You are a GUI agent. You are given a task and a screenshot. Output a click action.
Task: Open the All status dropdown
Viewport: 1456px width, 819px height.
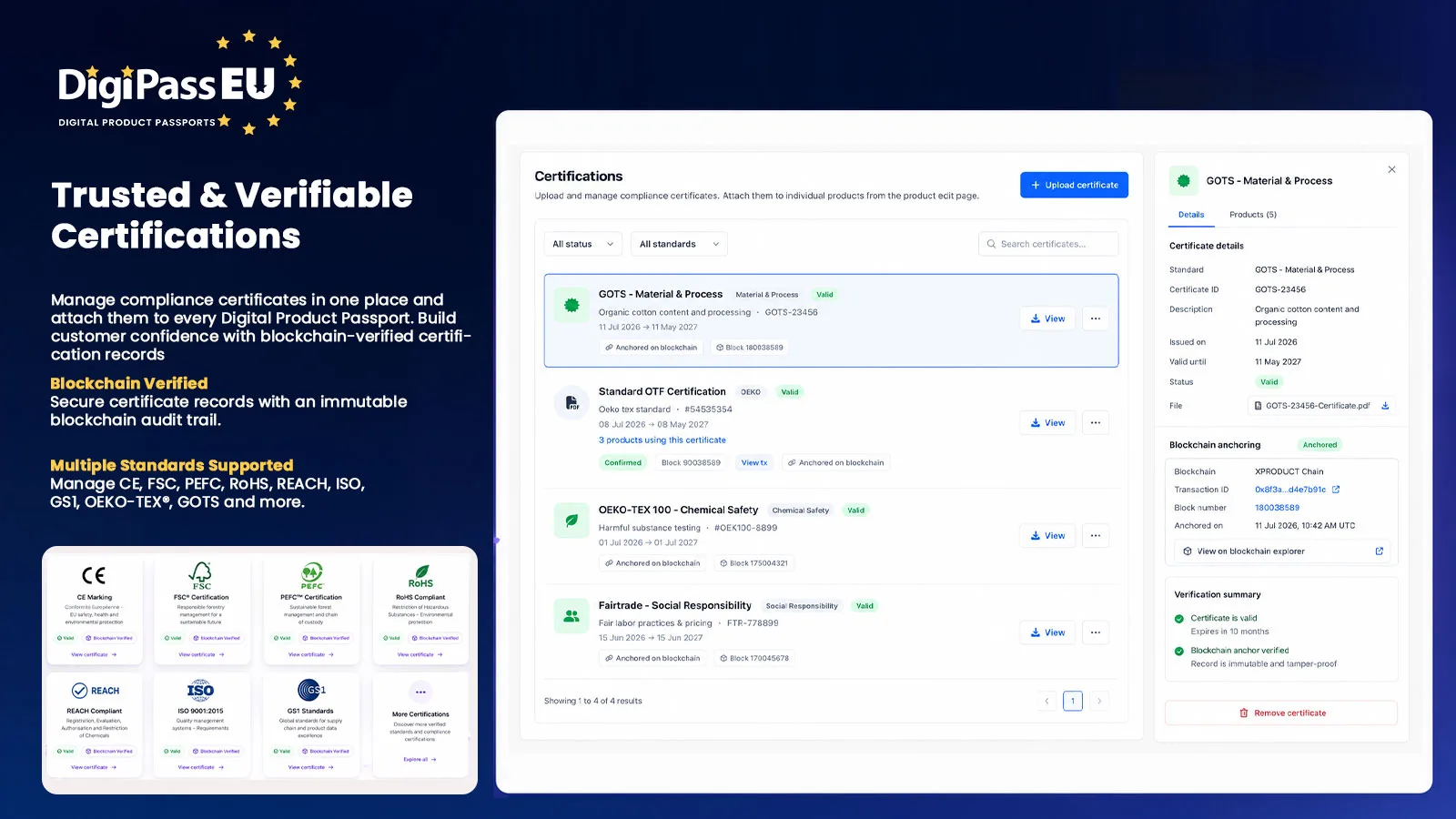coord(583,244)
